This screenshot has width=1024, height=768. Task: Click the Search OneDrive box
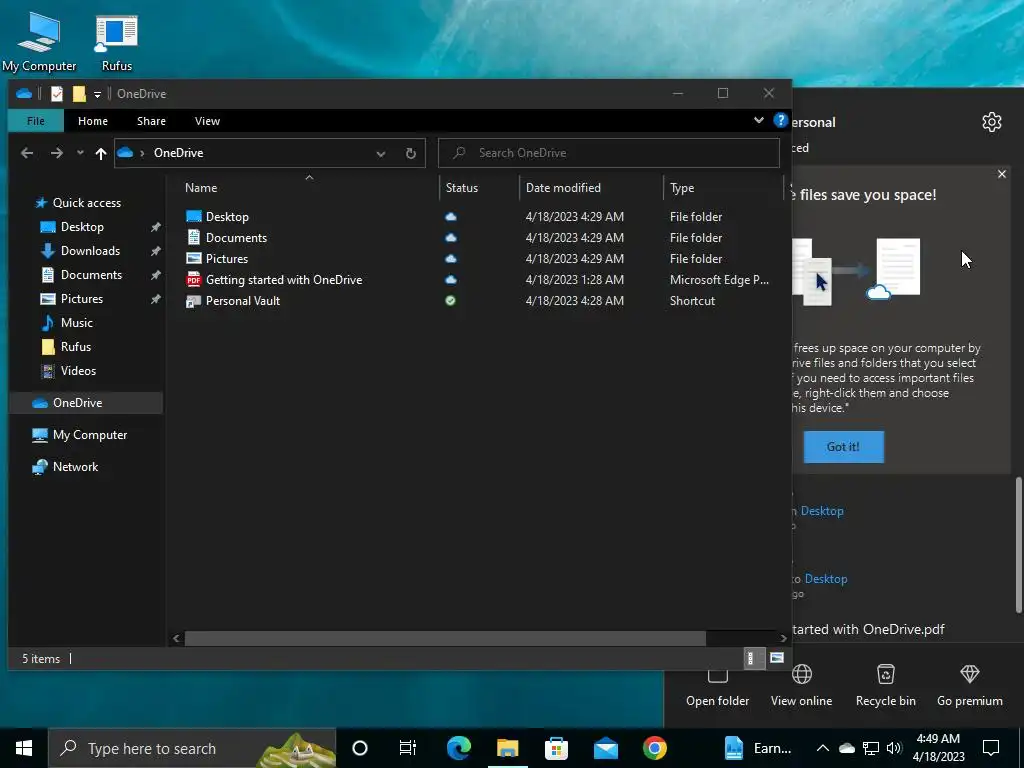[609, 153]
